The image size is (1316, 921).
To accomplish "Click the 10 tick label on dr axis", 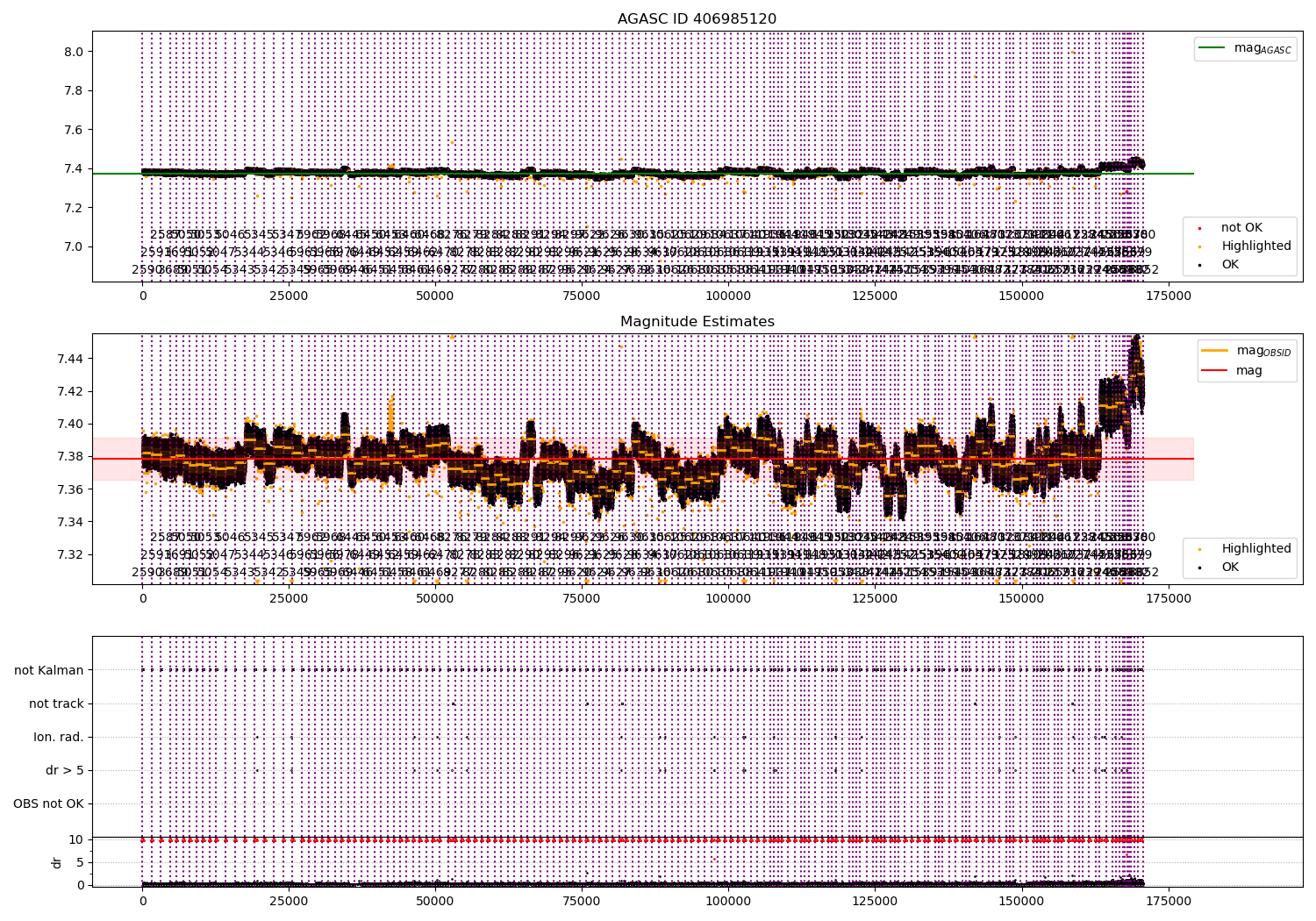I will [76, 839].
